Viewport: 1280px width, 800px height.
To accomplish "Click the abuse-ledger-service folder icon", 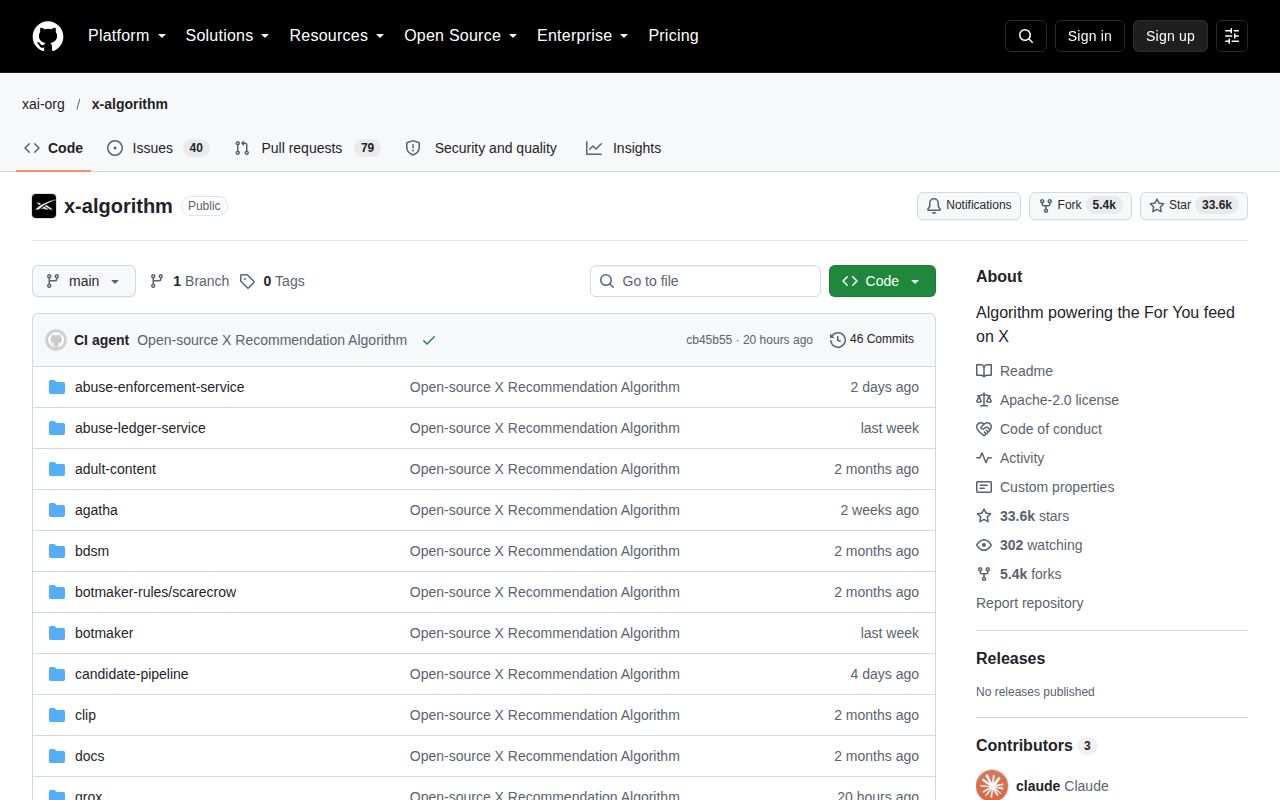I will coord(57,428).
